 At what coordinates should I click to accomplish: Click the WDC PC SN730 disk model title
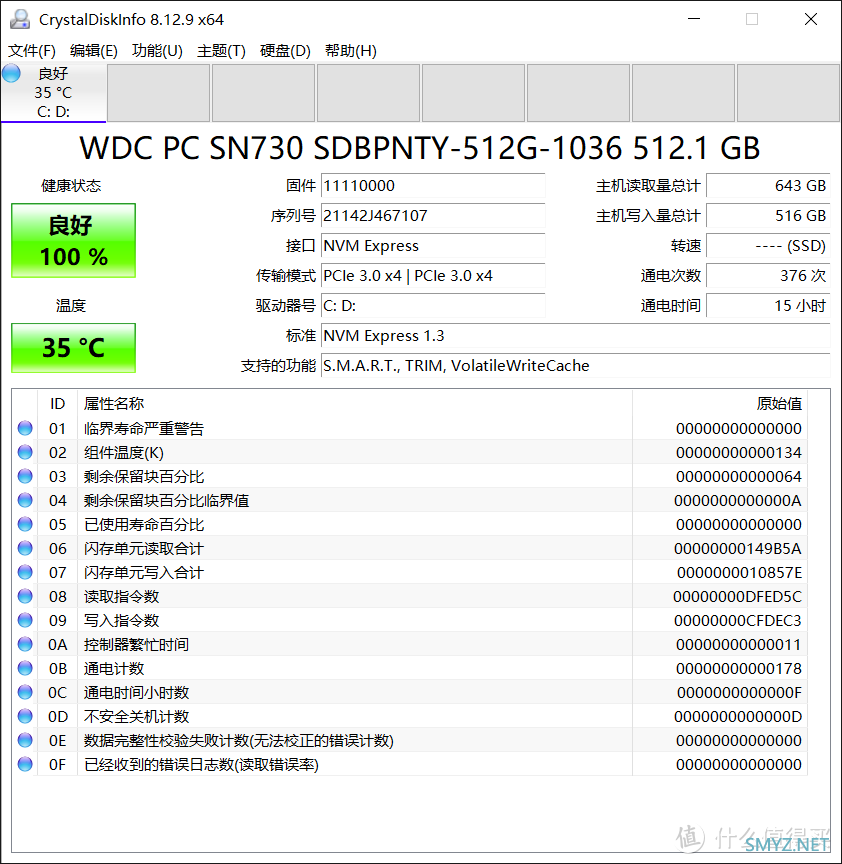pos(420,148)
